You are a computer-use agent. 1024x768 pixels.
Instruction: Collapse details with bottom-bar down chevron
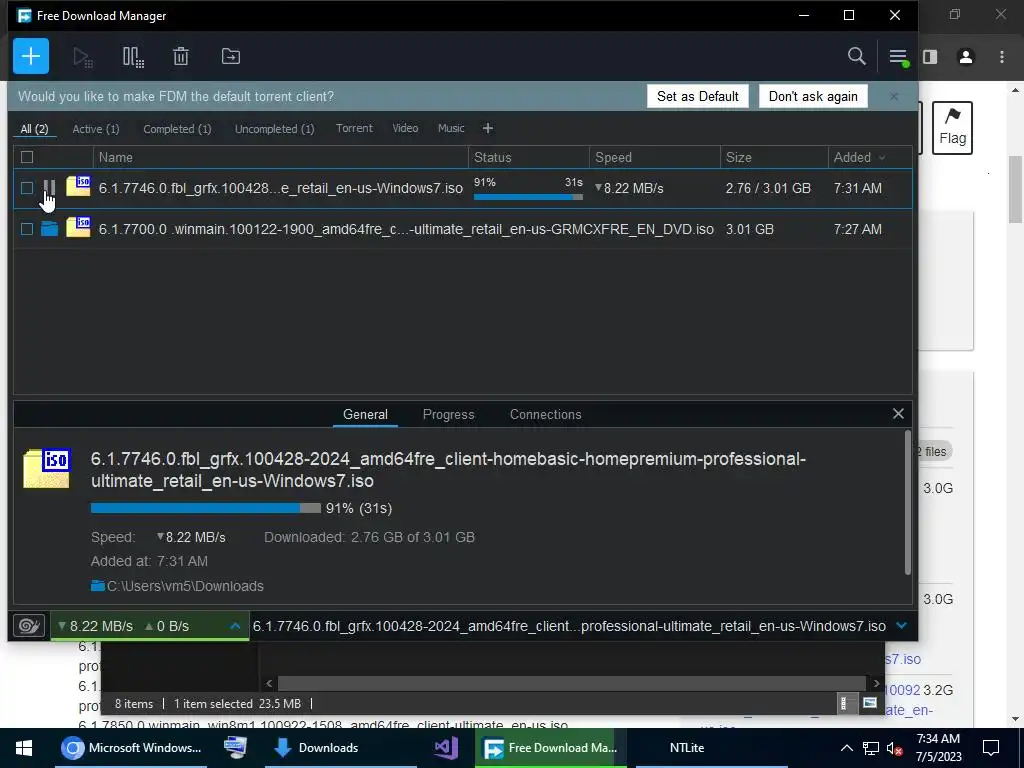click(x=902, y=626)
